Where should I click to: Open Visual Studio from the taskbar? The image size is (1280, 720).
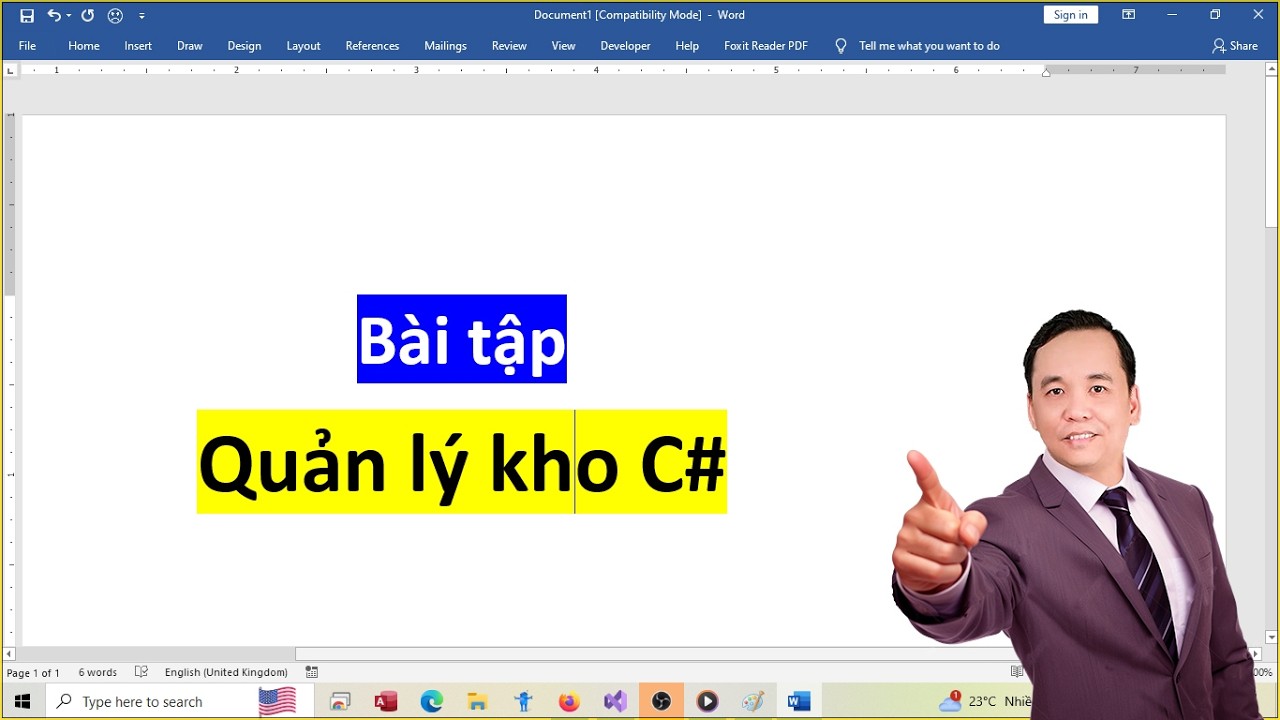615,702
